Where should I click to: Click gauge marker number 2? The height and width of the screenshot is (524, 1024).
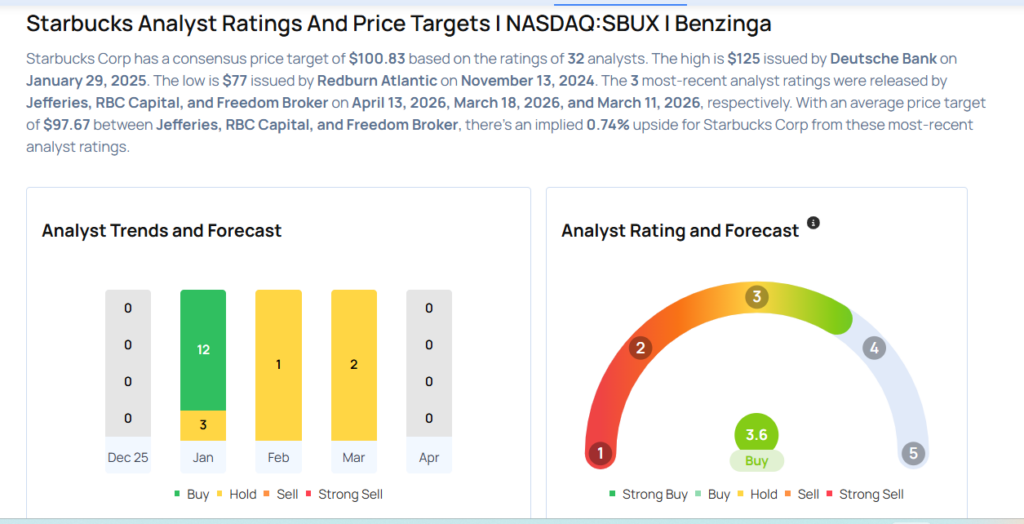pyautogui.click(x=640, y=348)
